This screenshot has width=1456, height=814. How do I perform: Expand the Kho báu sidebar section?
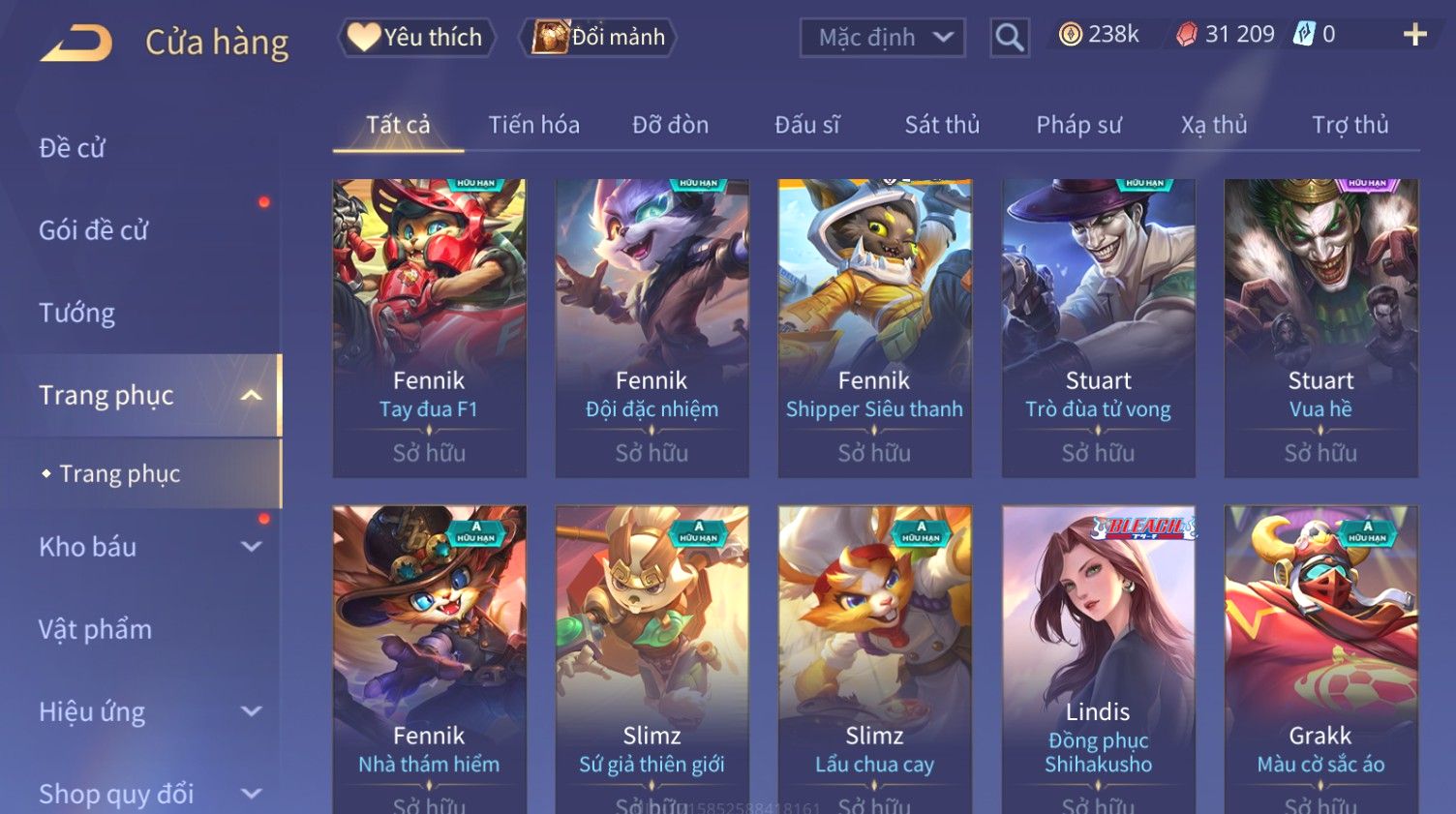[x=251, y=547]
